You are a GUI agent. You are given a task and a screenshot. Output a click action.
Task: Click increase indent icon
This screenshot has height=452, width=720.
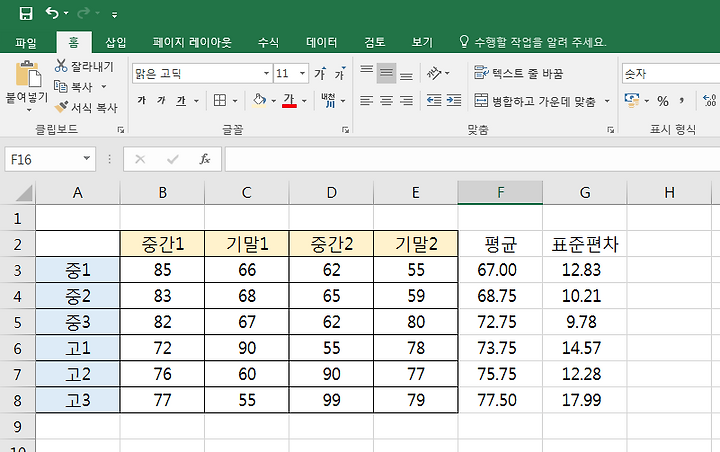[454, 100]
